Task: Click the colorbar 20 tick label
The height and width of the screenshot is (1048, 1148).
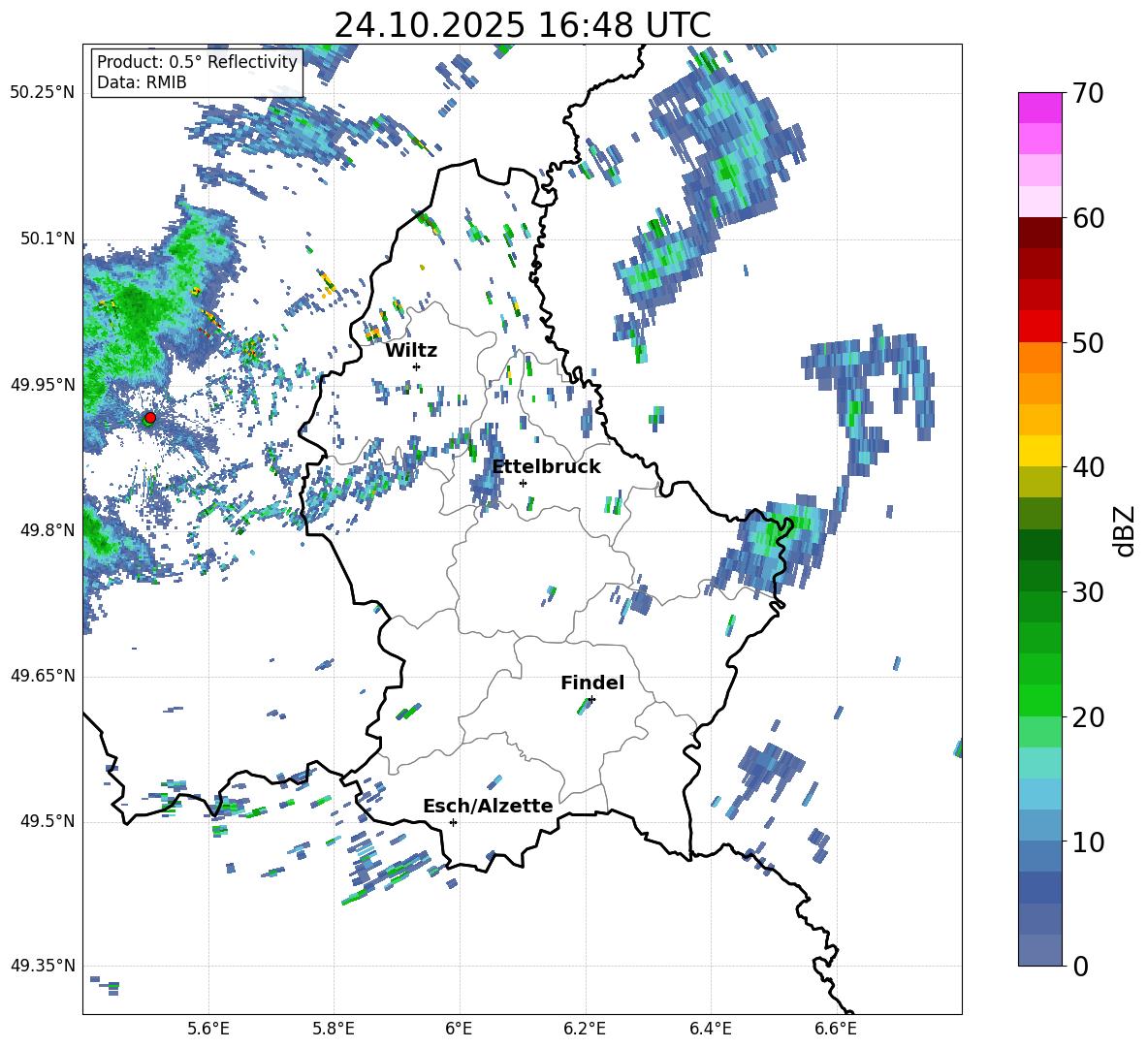Action: pos(1089,716)
